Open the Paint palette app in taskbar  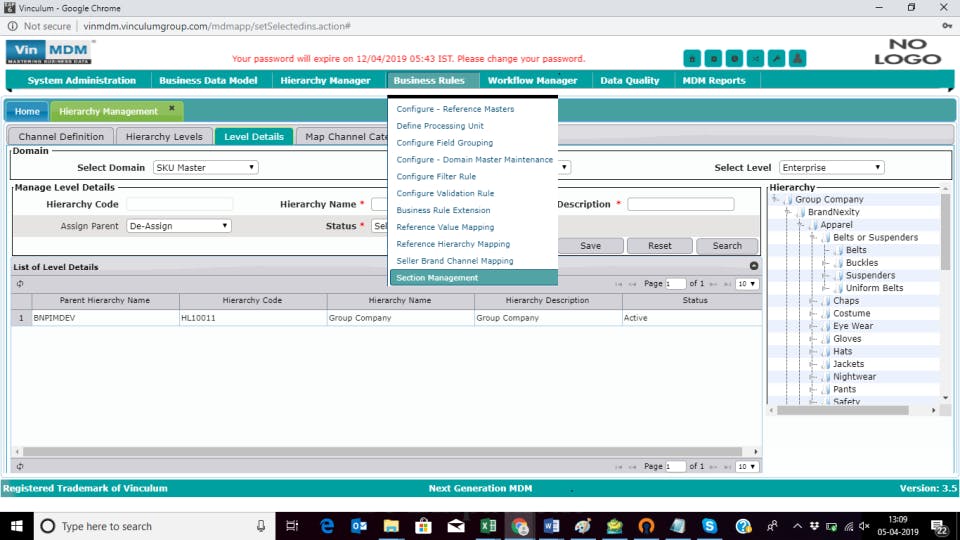pyautogui.click(x=582, y=526)
